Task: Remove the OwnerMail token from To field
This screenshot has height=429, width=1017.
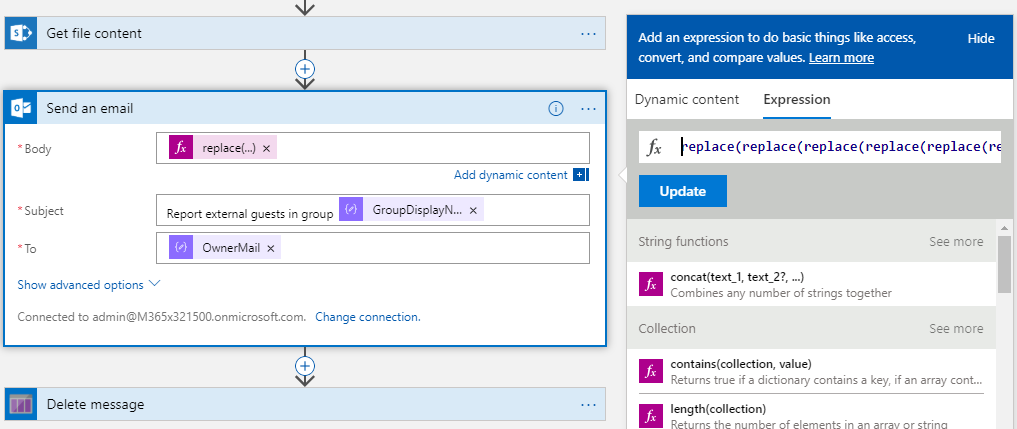Action: pos(271,247)
